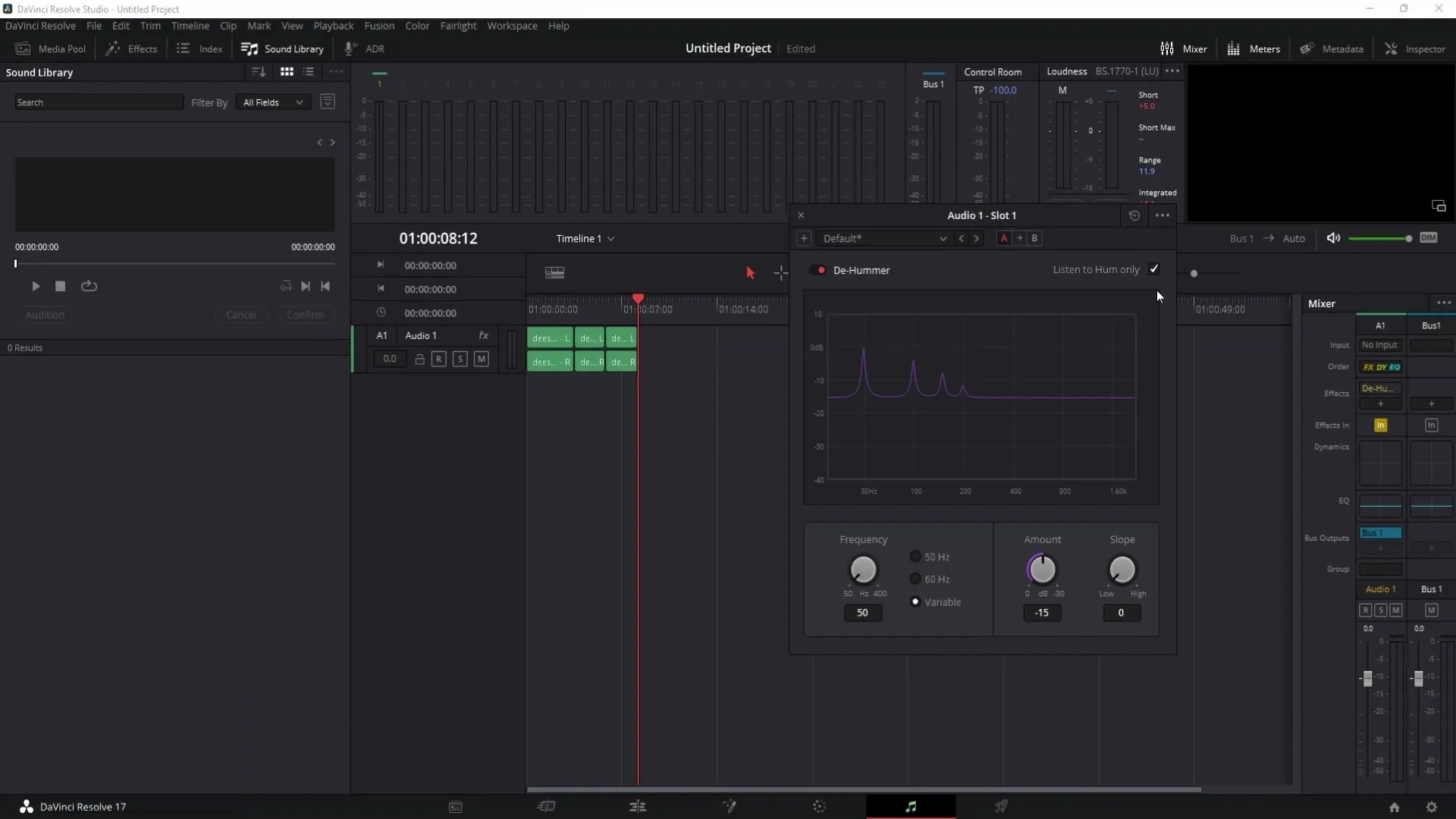Click the solo S button on Audio 1 track
Viewport: 1456px width, 819px height.
click(x=460, y=359)
